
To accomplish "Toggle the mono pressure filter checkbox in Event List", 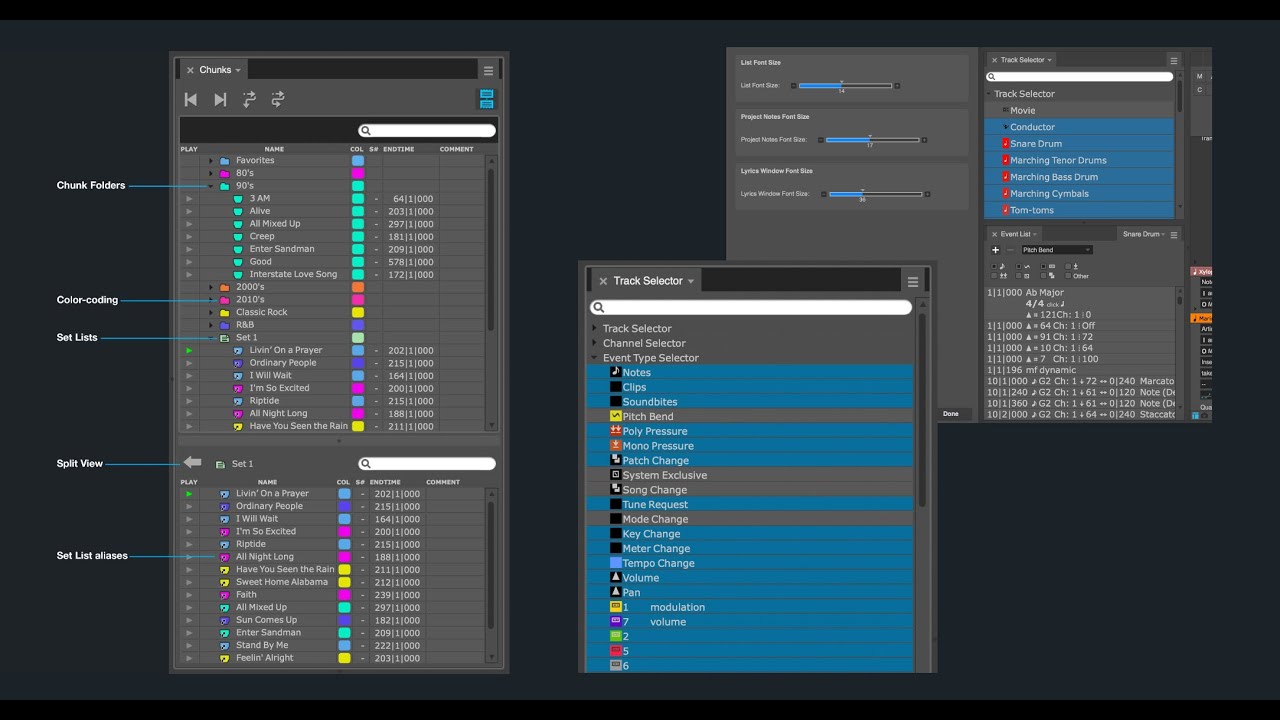I will pos(1068,266).
